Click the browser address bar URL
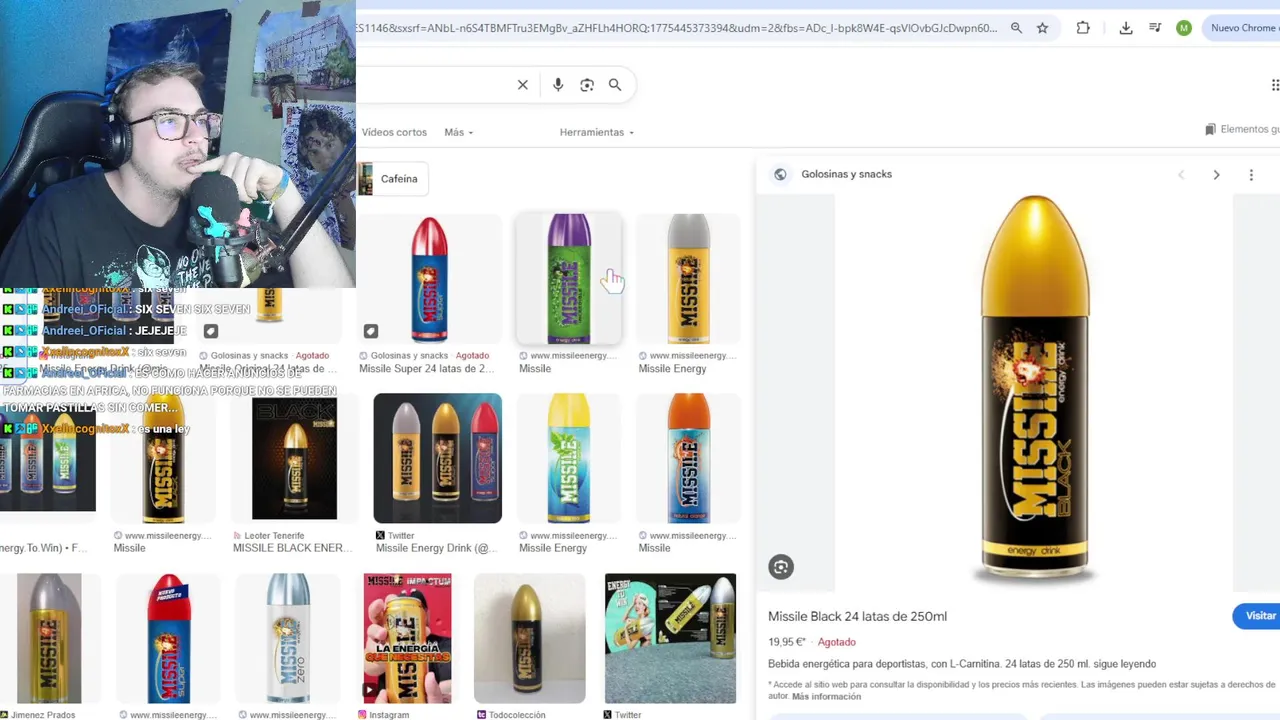 click(x=678, y=28)
